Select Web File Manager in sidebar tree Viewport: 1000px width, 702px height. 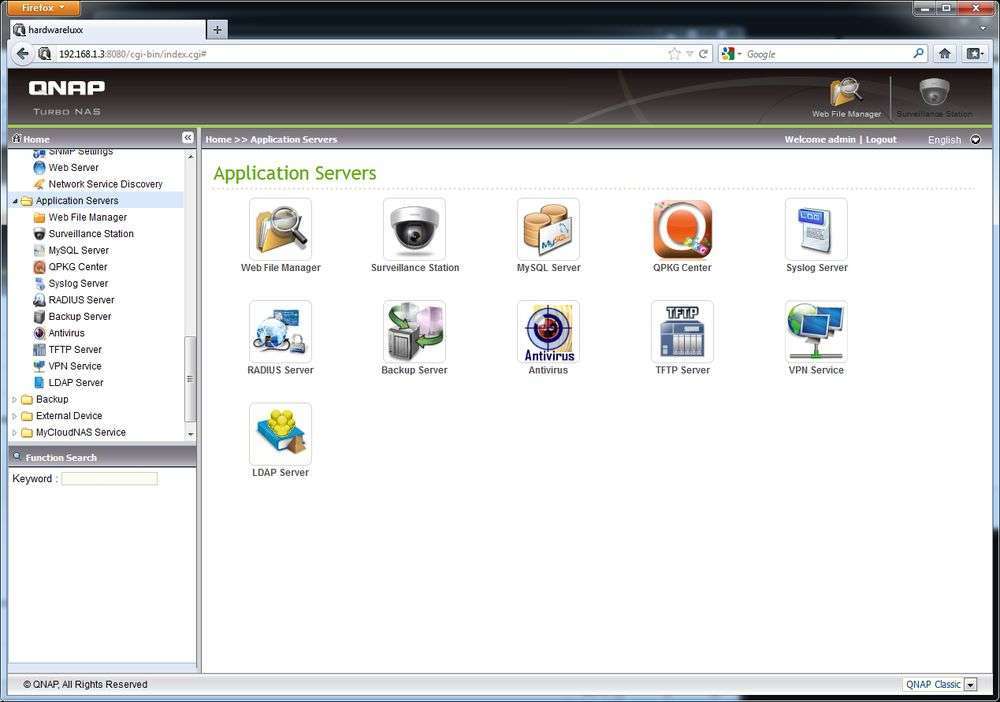[x=87, y=217]
